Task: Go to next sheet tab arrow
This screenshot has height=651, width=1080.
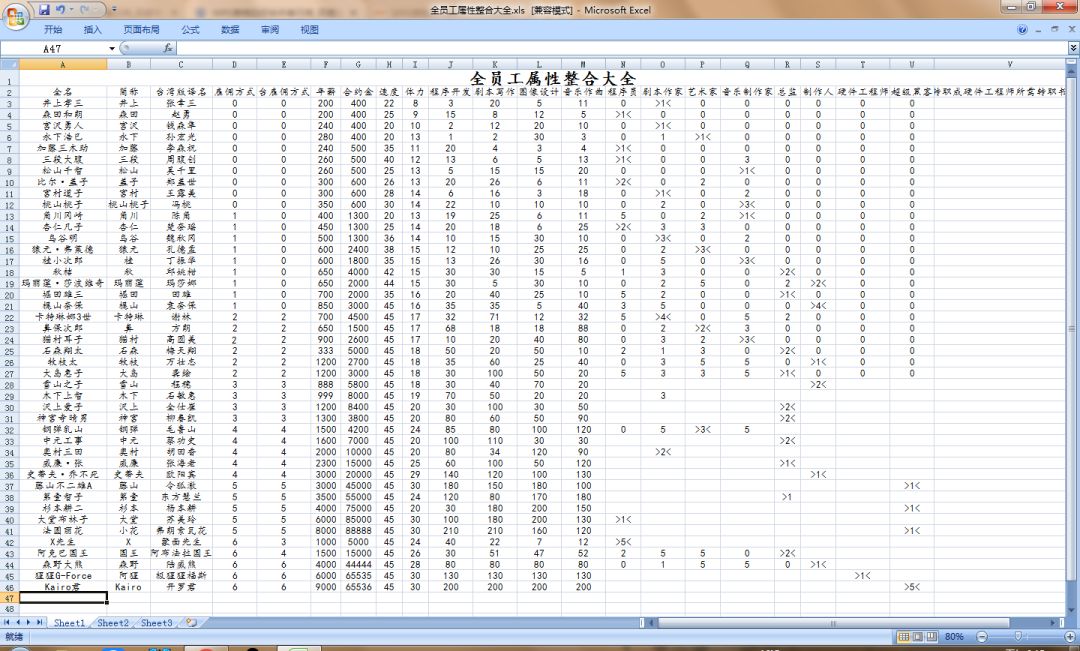Action: pyautogui.click(x=29, y=622)
